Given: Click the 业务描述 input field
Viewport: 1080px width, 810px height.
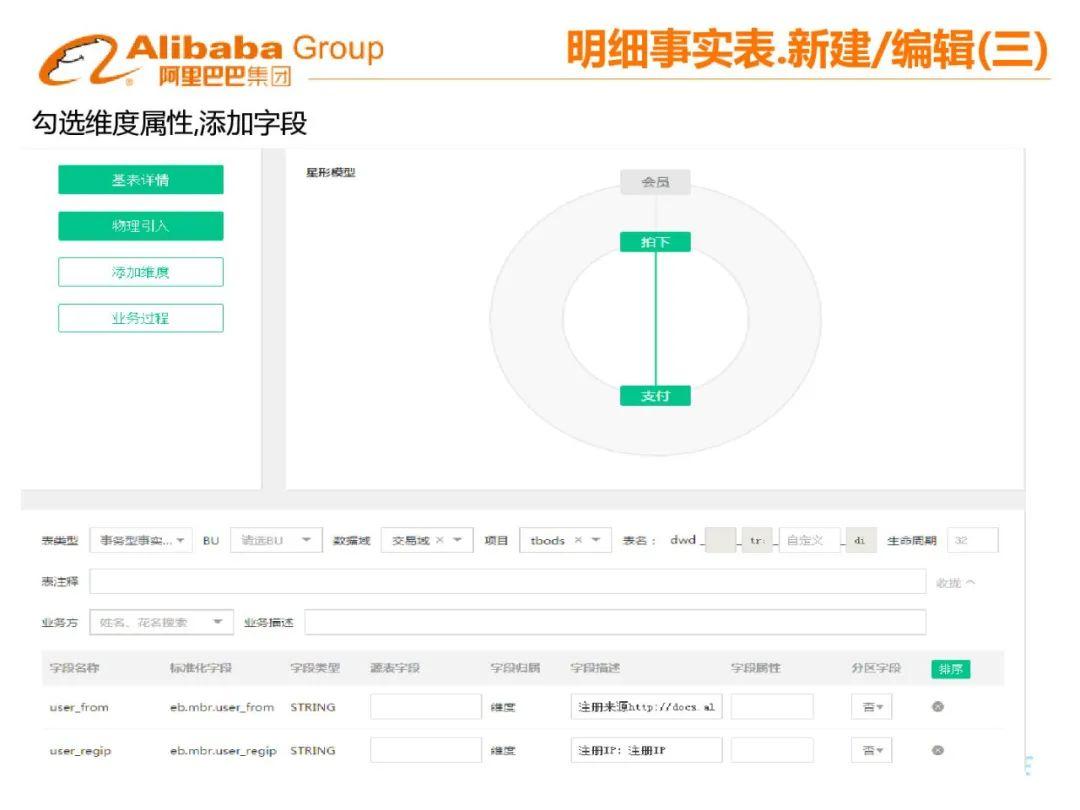Looking at the screenshot, I should pyautogui.click(x=615, y=623).
